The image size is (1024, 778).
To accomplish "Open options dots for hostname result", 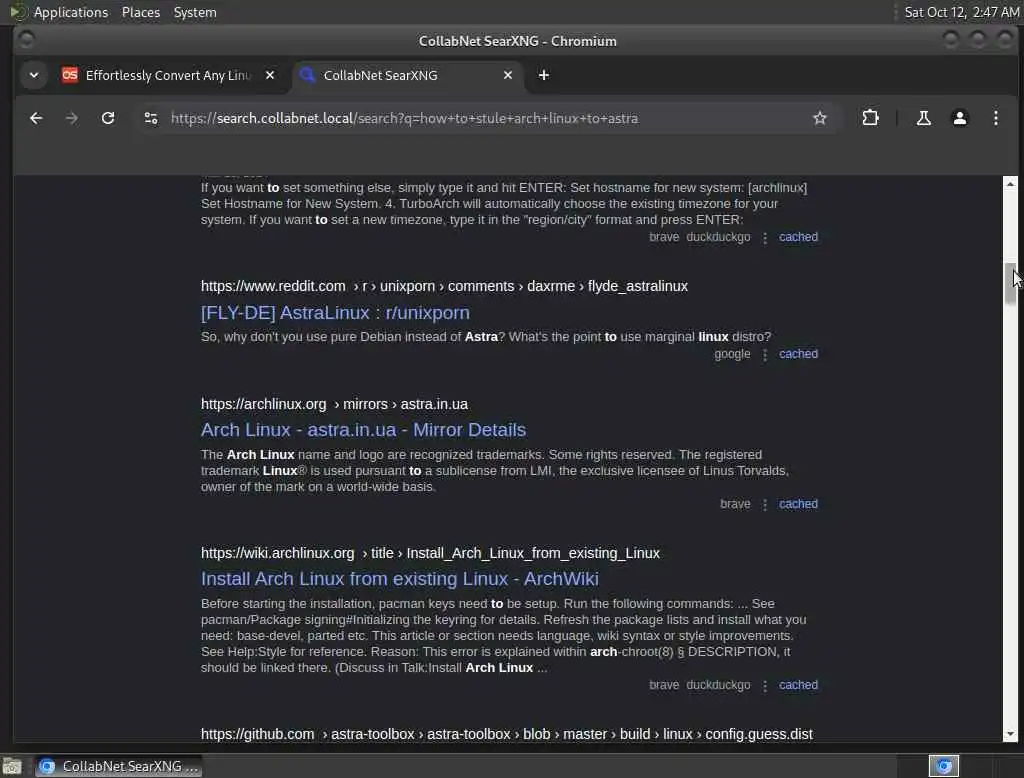I will click(765, 238).
